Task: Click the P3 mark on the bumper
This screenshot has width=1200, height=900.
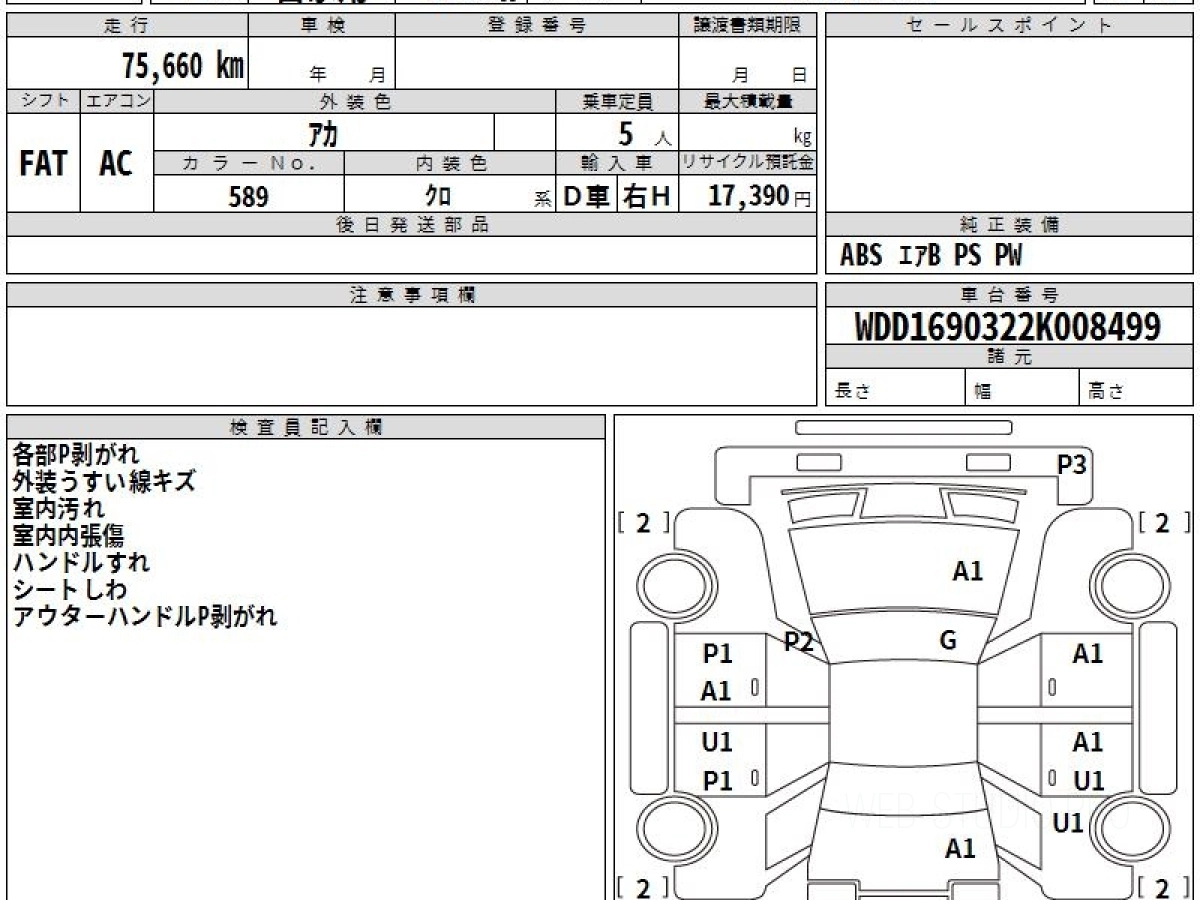Action: 1073,464
